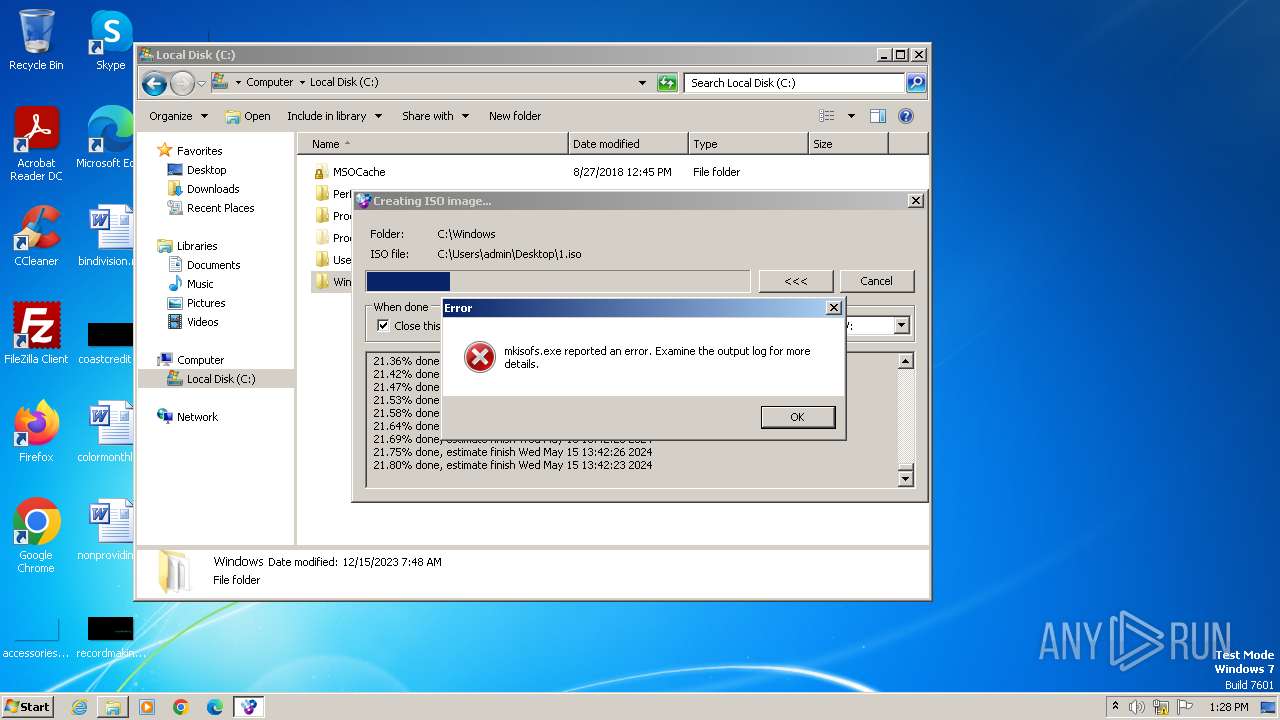1280x720 pixels.
Task: Expand Include in library menu
Action: [334, 116]
